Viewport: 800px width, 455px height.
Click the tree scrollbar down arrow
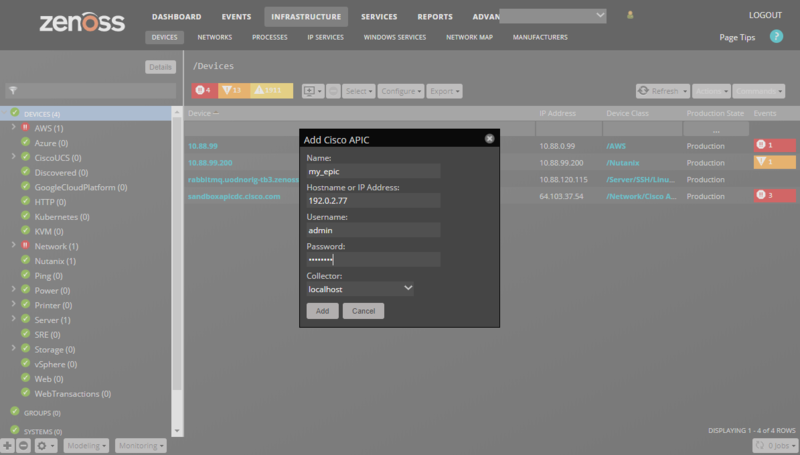pyautogui.click(x=177, y=431)
